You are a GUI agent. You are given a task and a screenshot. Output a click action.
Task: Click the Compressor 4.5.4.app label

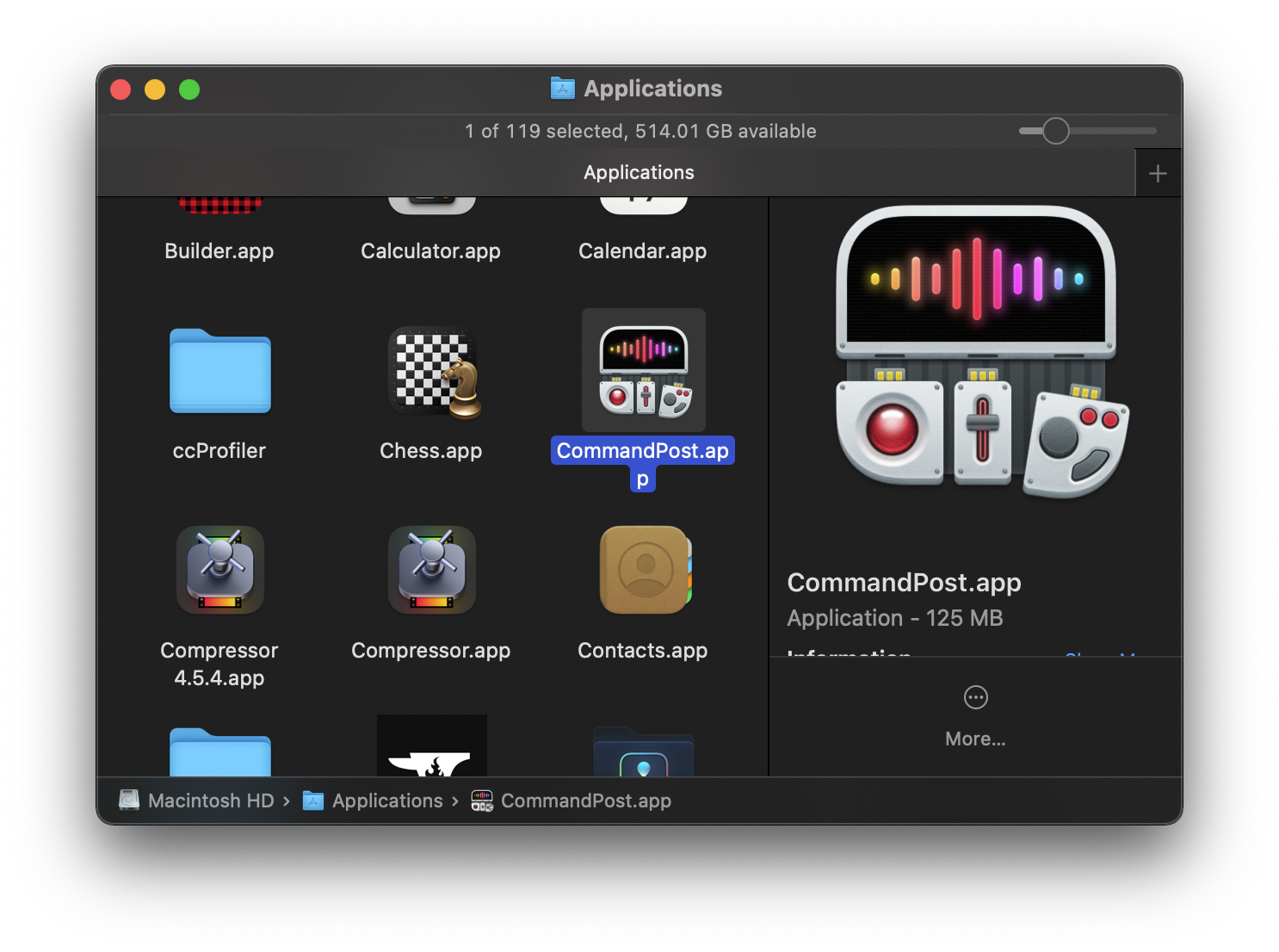219,664
